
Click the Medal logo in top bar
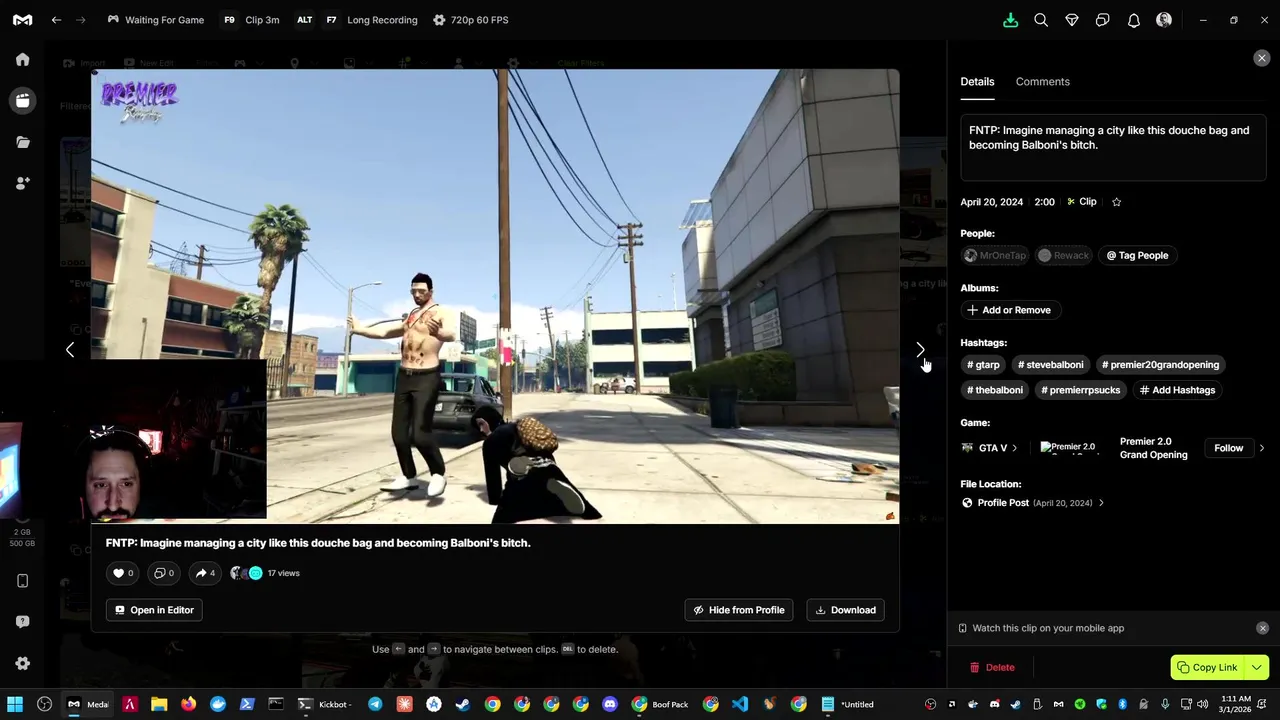click(22, 20)
